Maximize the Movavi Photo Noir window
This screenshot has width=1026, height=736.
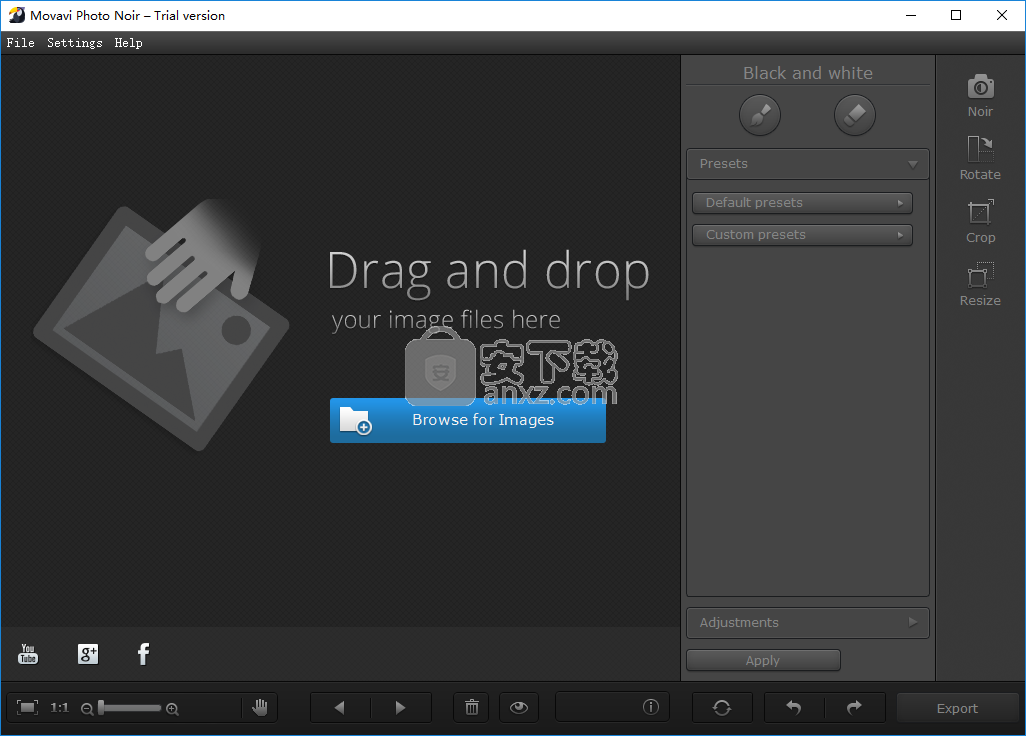coord(956,15)
